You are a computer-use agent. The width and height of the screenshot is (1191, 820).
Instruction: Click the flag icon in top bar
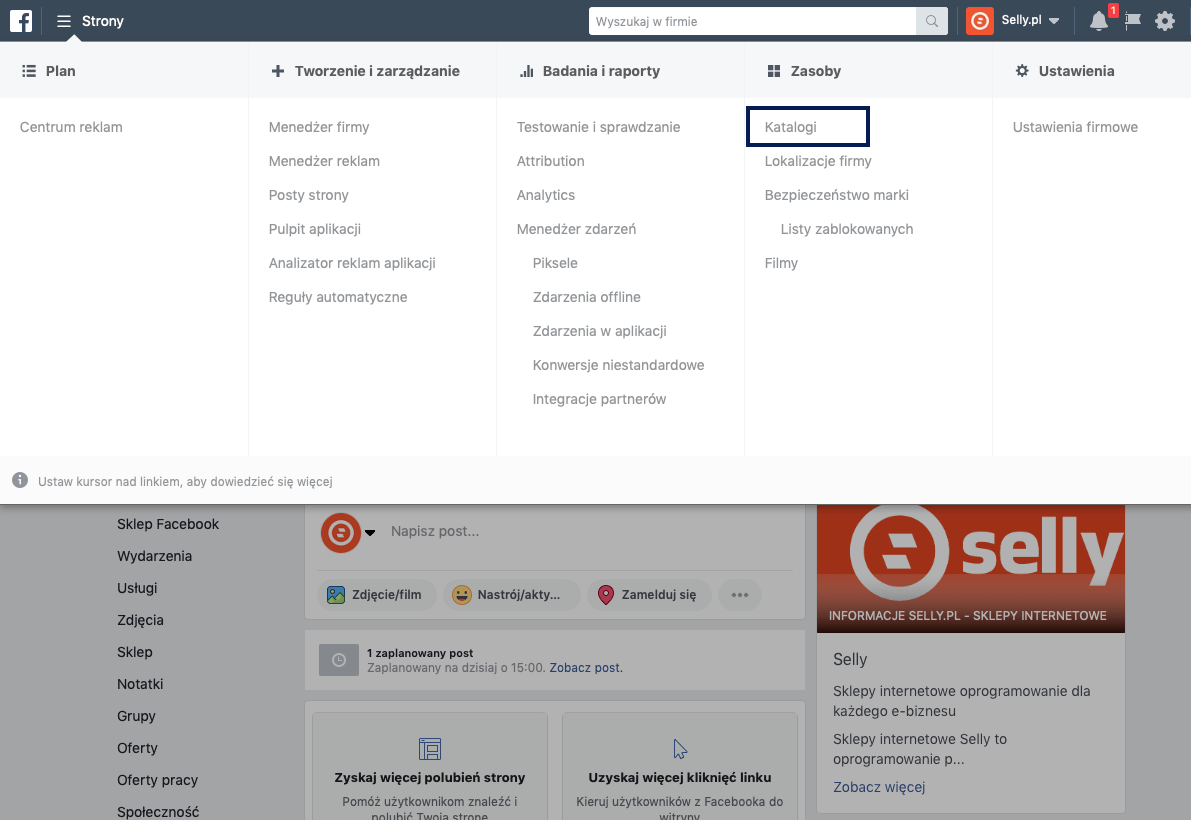[1133, 21]
